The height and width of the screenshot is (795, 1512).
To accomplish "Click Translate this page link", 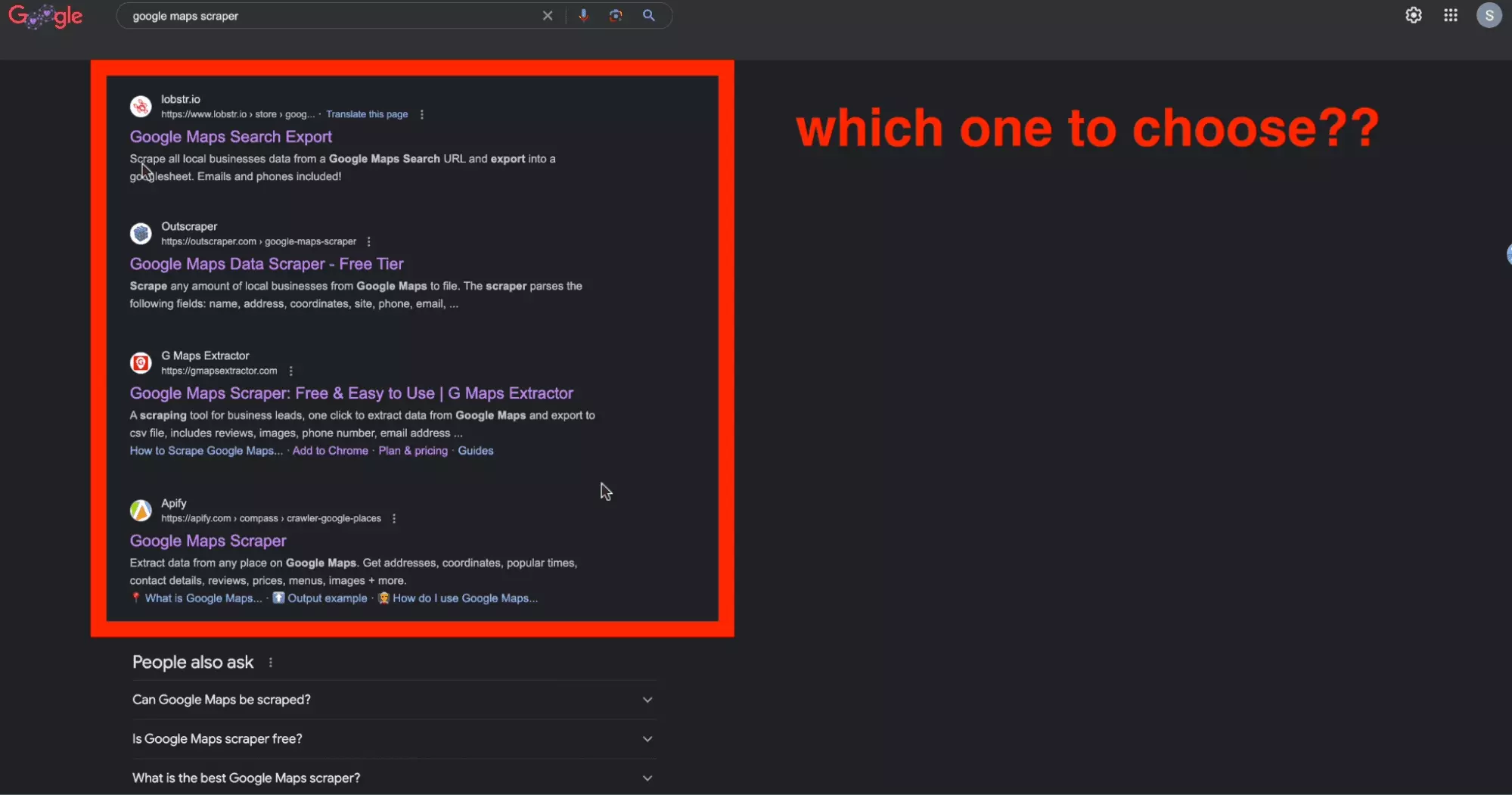I will pyautogui.click(x=367, y=115).
